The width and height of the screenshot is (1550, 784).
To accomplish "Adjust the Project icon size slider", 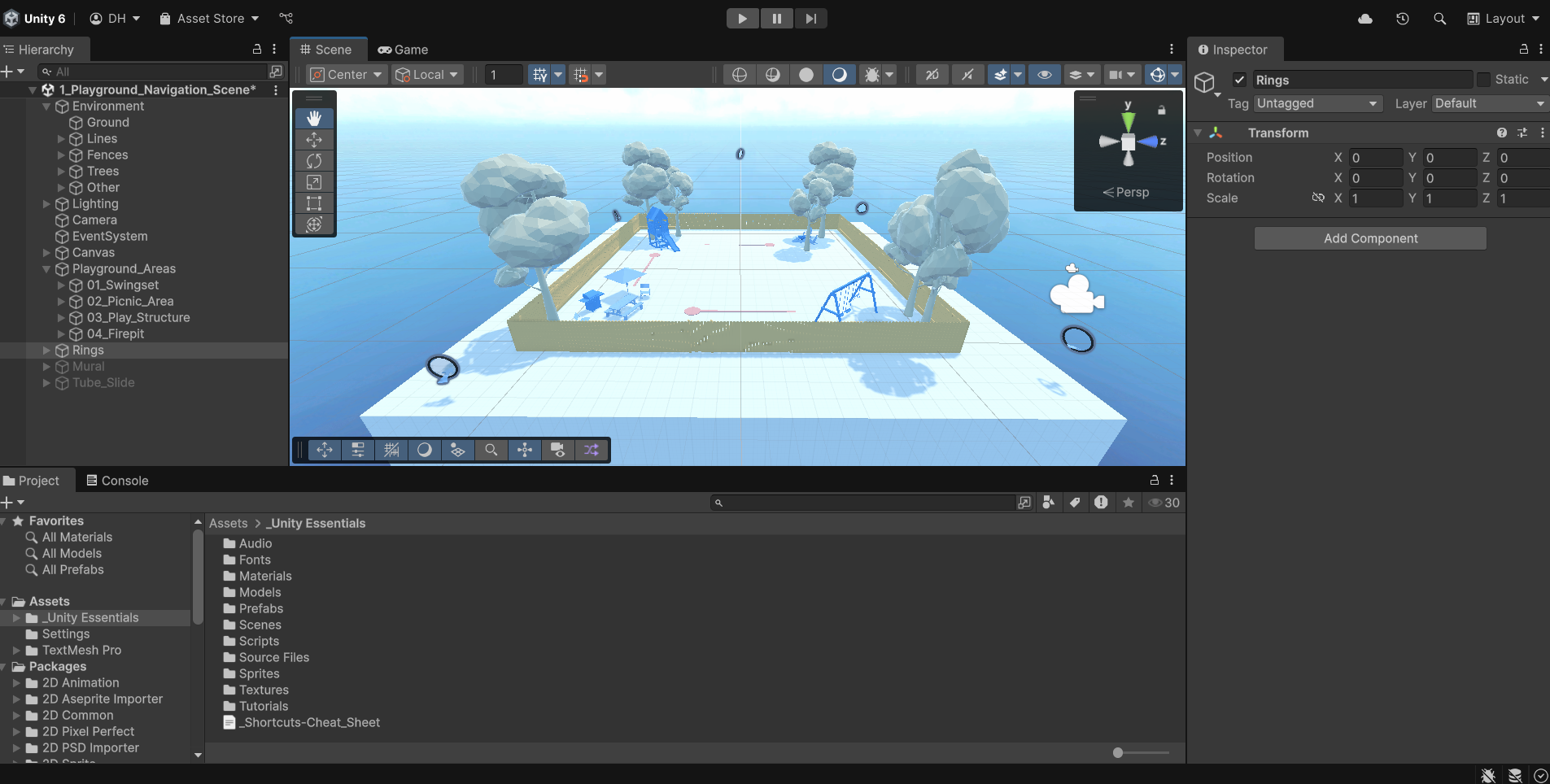I will [x=1118, y=753].
